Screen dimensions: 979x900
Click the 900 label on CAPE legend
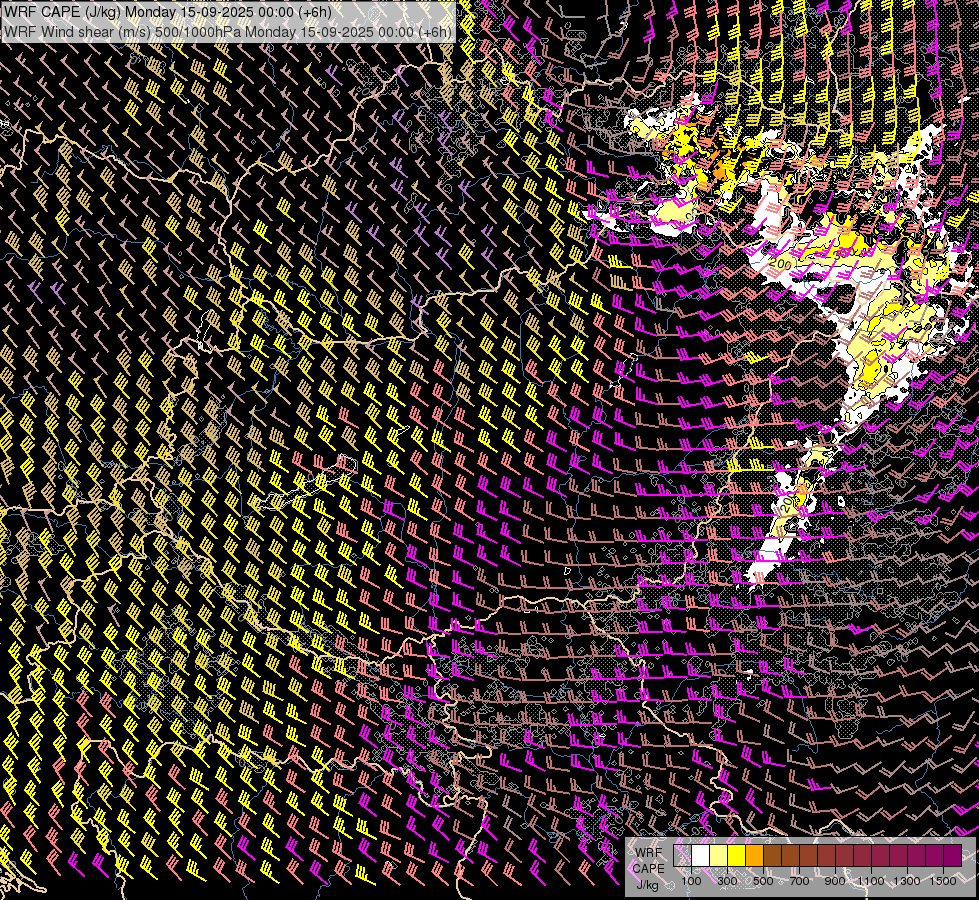[835, 881]
